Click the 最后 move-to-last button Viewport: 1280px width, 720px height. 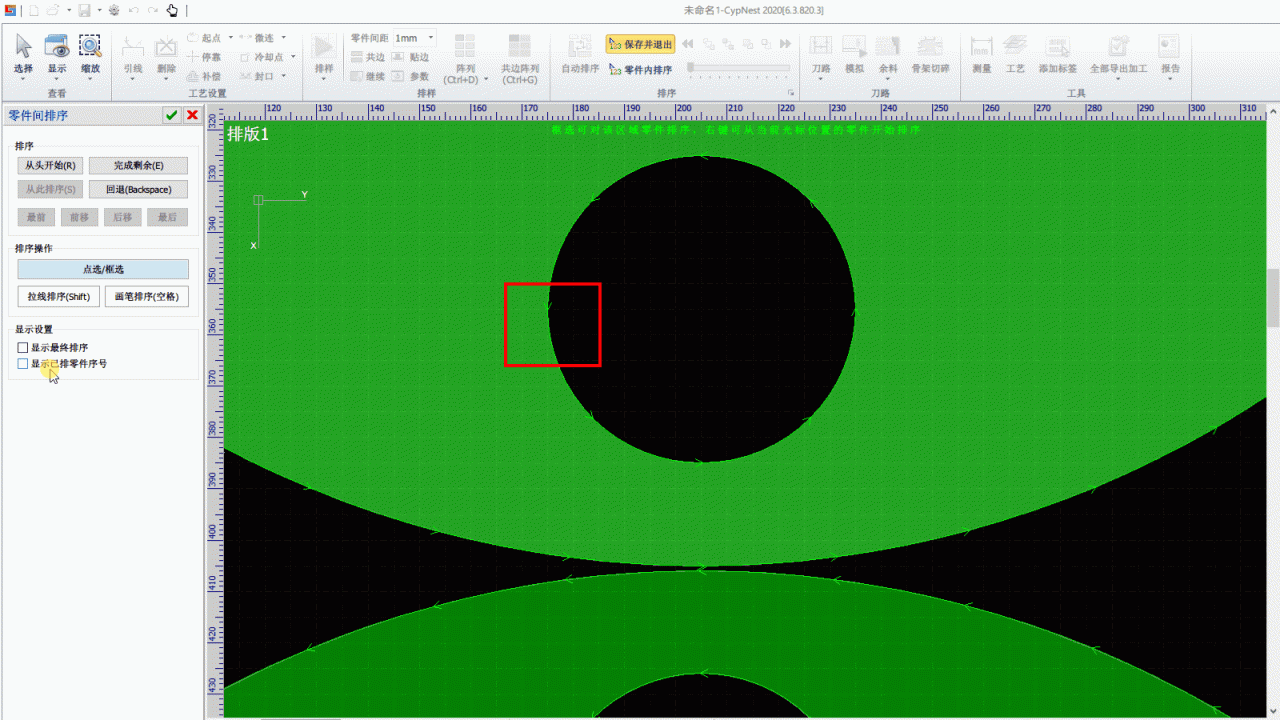tap(167, 217)
